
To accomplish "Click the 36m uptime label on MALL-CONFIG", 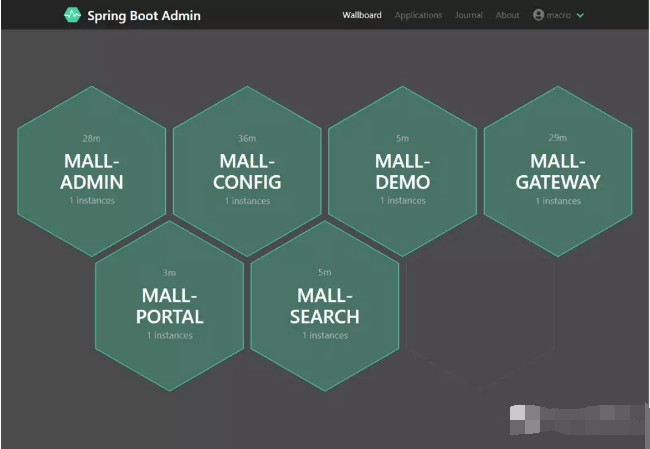I will click(247, 138).
